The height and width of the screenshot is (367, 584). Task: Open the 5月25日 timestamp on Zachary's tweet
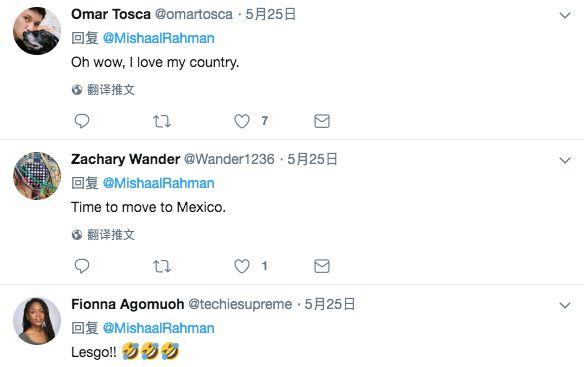tap(312, 159)
